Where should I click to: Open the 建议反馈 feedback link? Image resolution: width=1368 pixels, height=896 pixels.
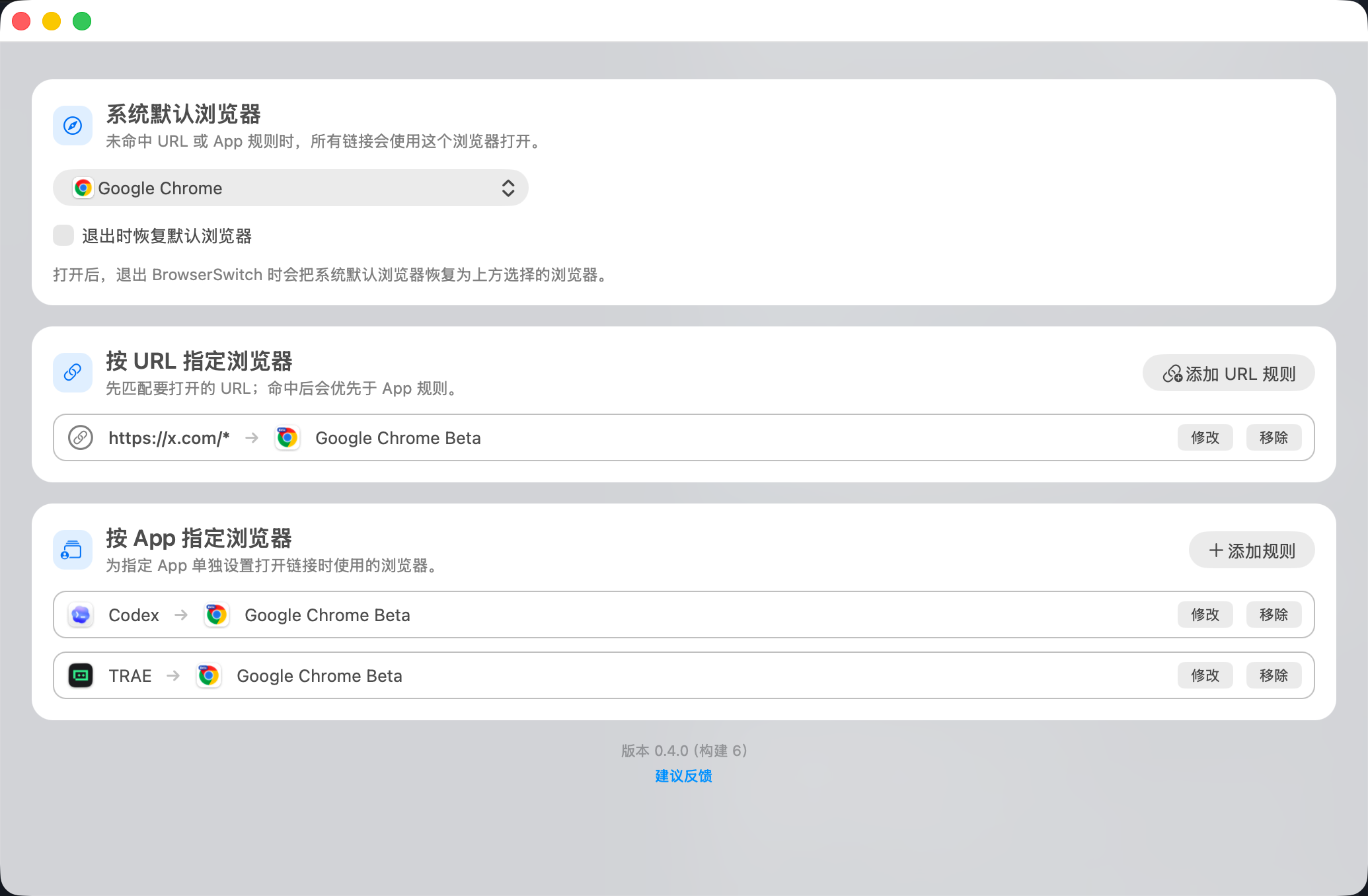(x=684, y=776)
